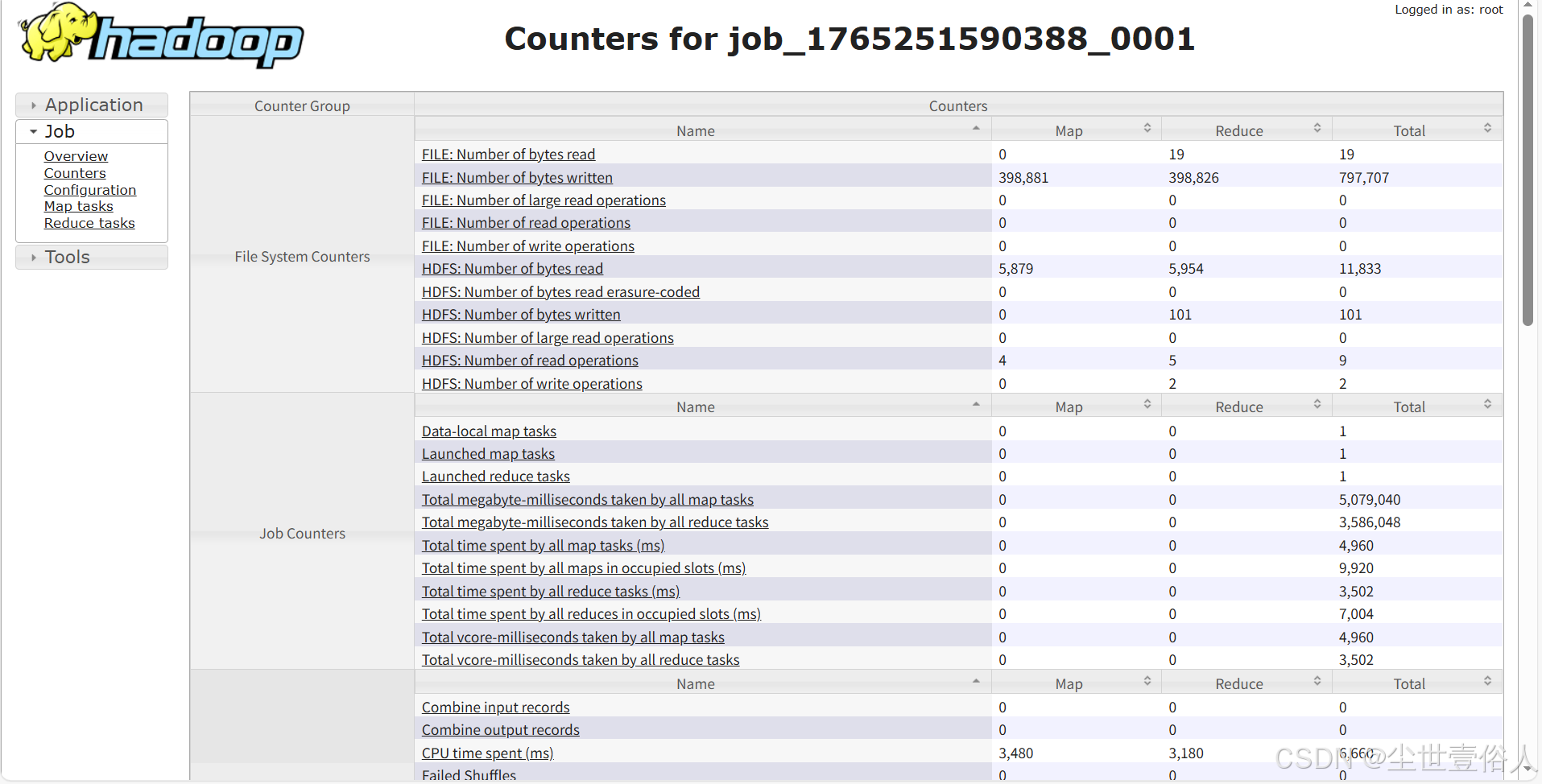The height and width of the screenshot is (784, 1542).
Task: Open Total time spent by all map tasks
Action: pos(544,546)
